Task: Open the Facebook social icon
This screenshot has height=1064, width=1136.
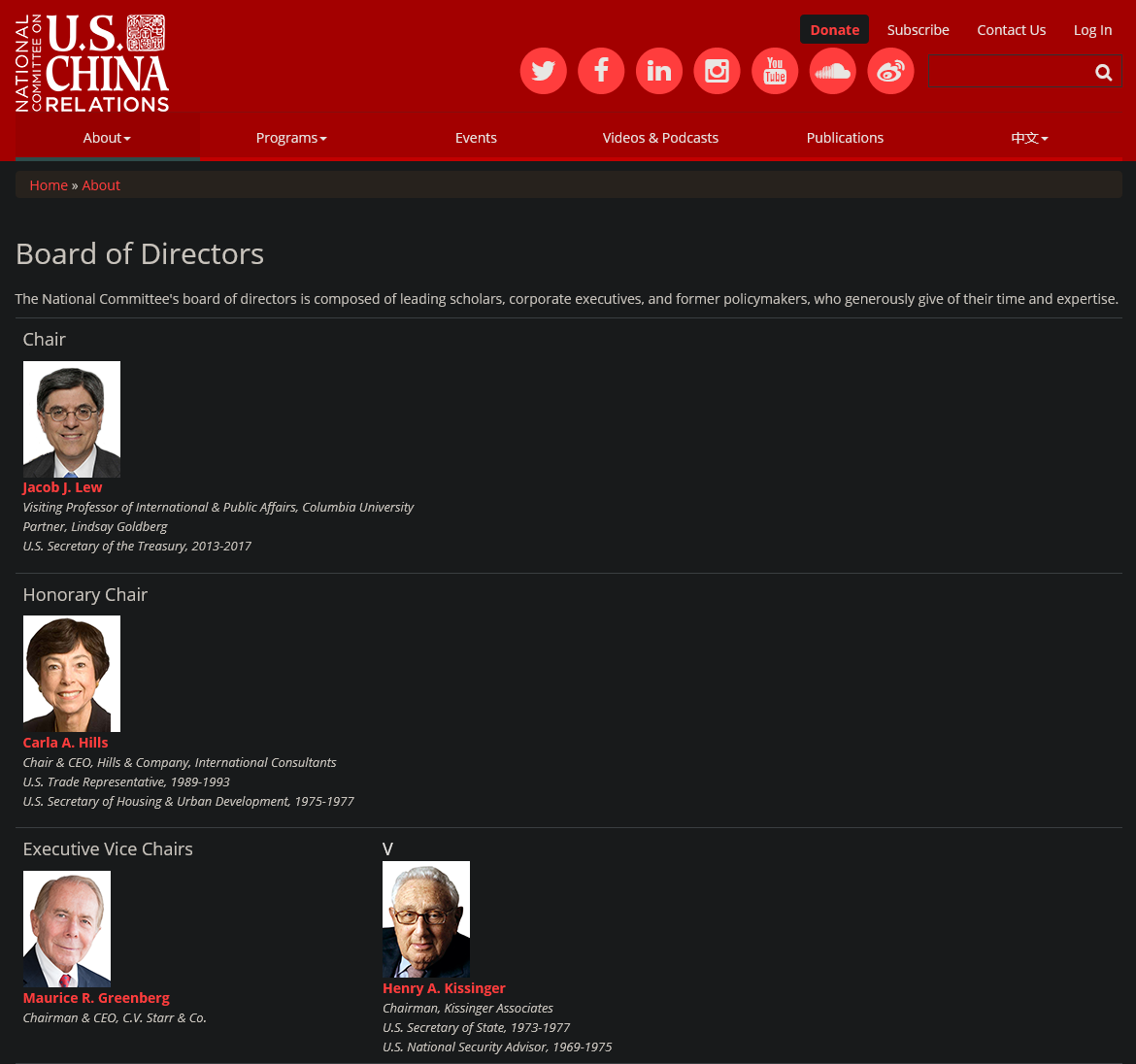Action: coord(601,71)
